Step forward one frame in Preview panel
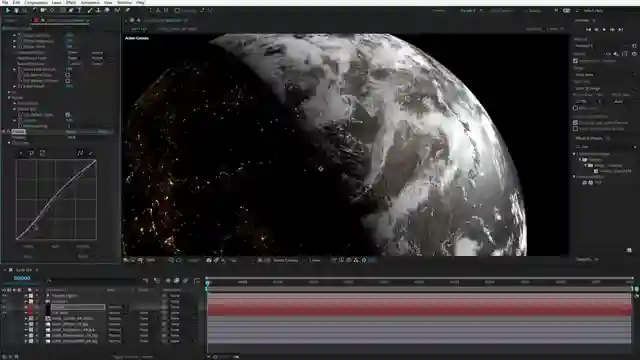This screenshot has width=640, height=360. pos(612,29)
